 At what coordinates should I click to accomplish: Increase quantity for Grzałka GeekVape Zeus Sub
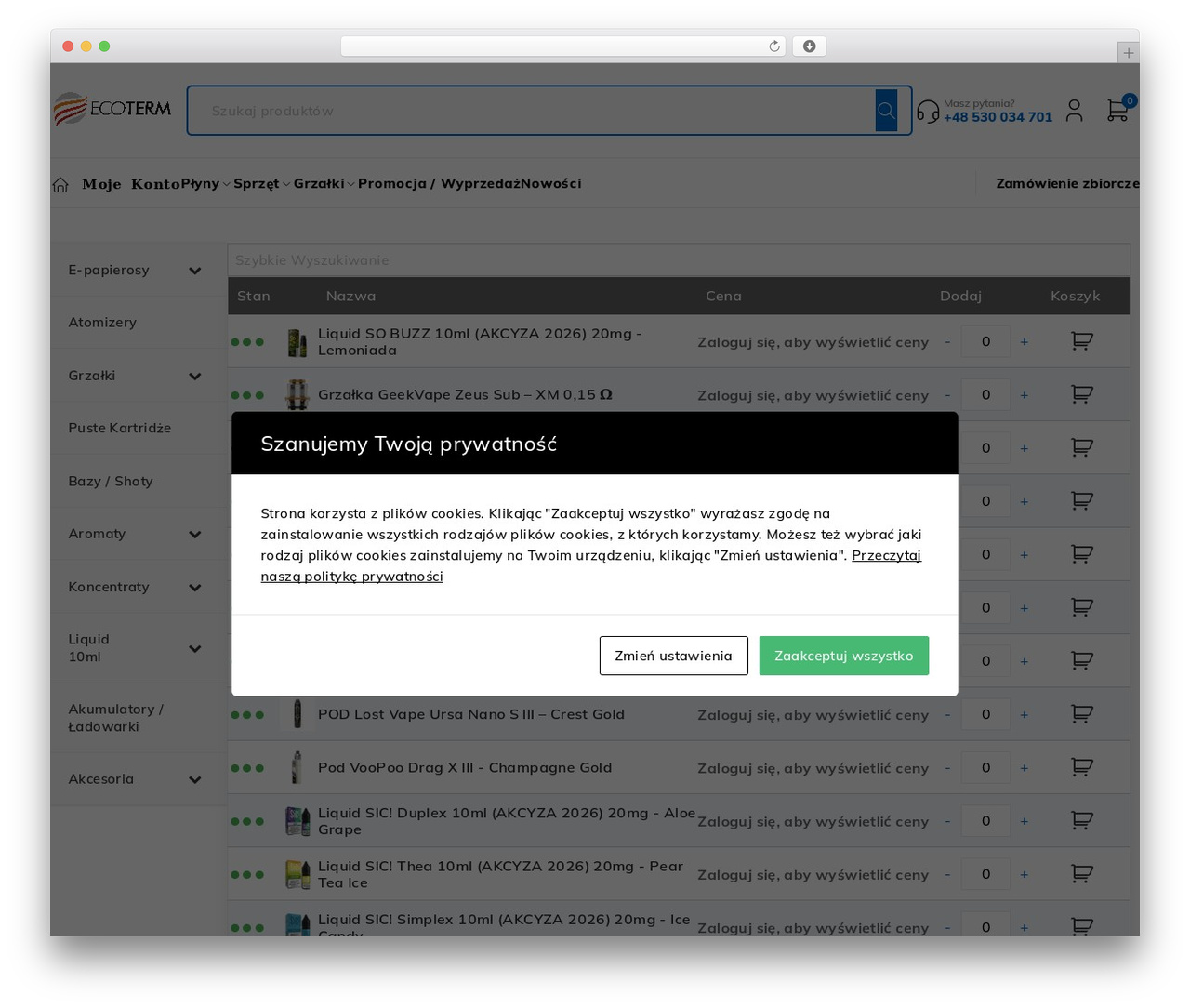pos(1024,395)
